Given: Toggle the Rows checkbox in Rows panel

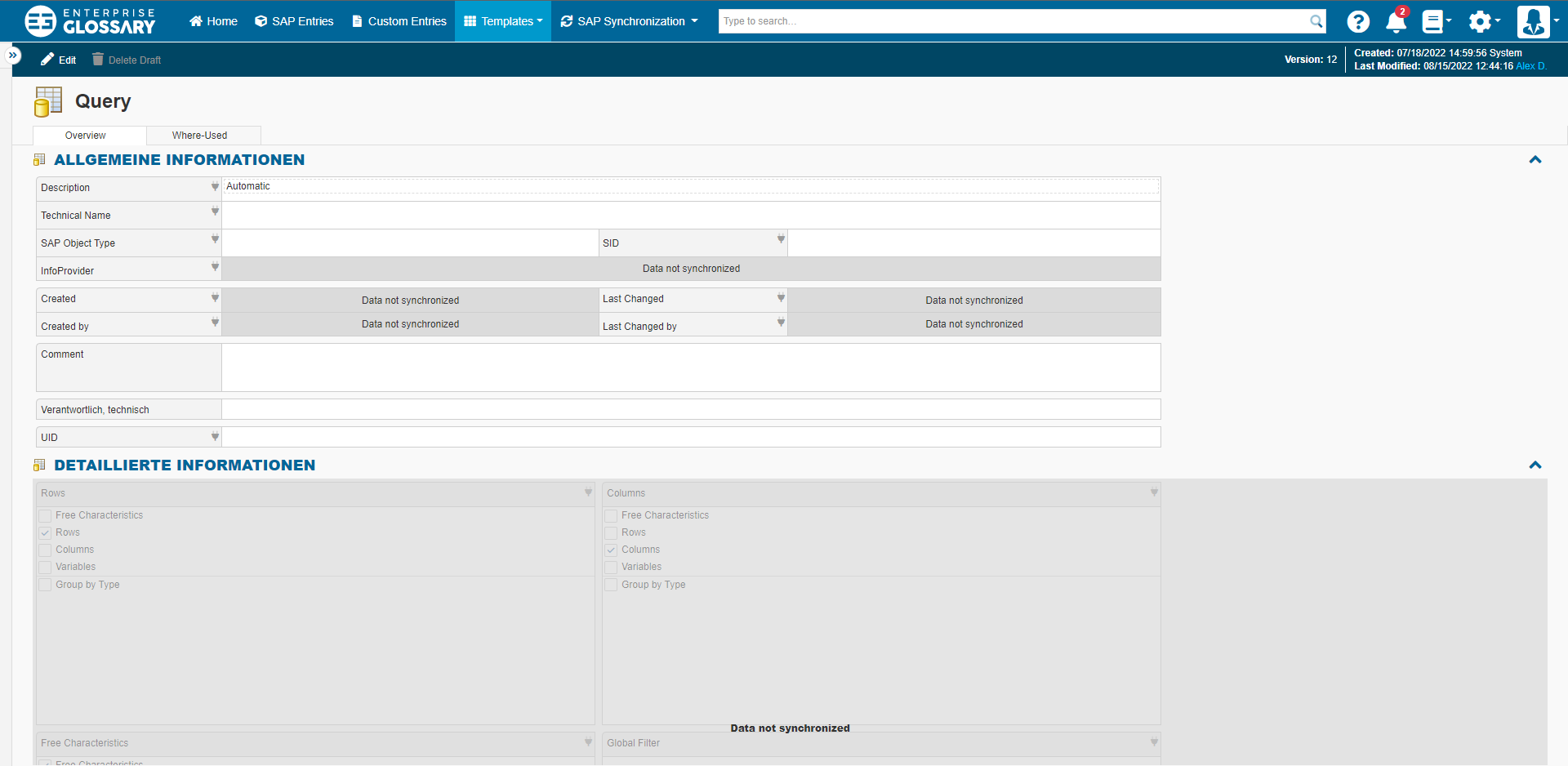Looking at the screenshot, I should click(46, 532).
